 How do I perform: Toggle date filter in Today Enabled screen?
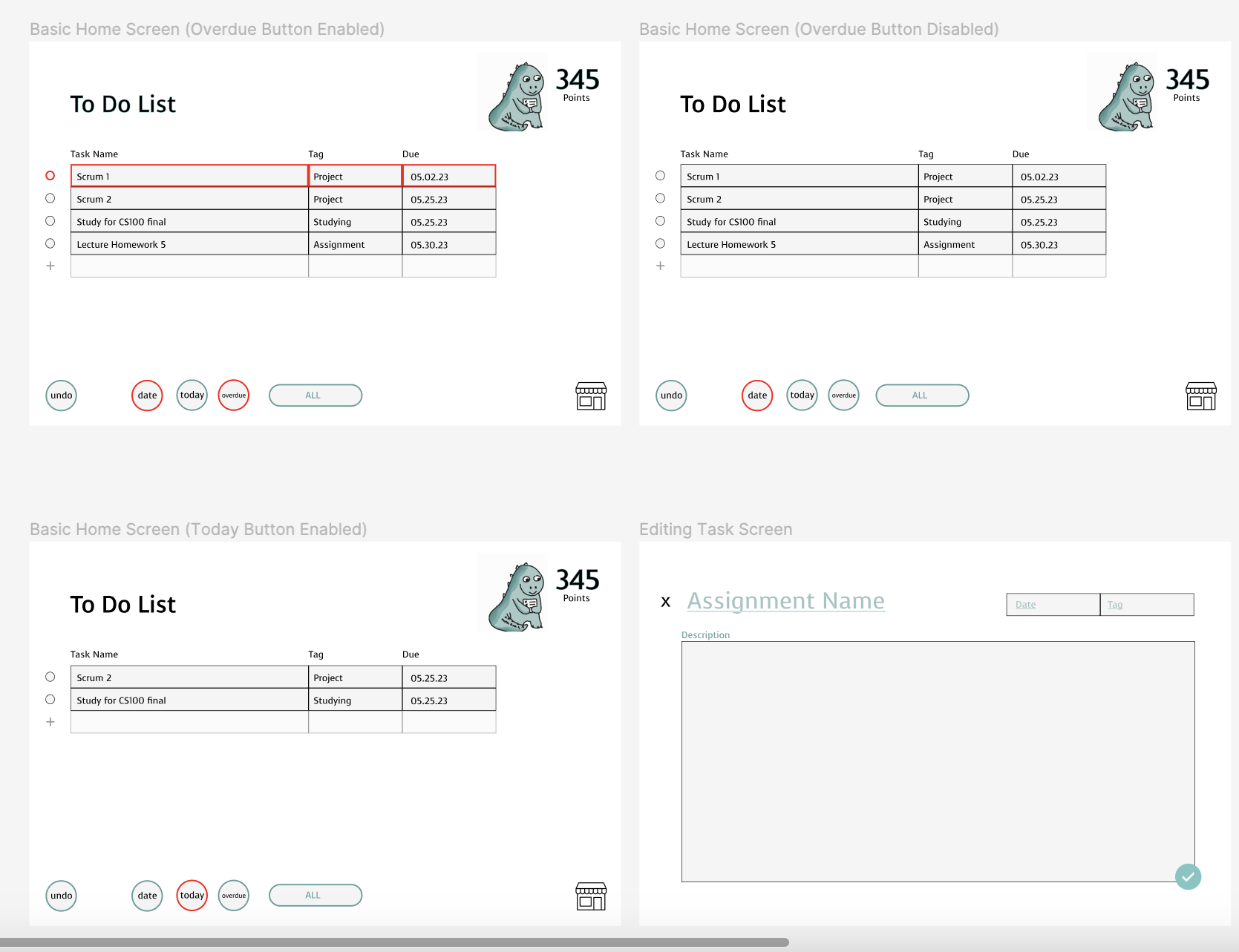pos(148,896)
